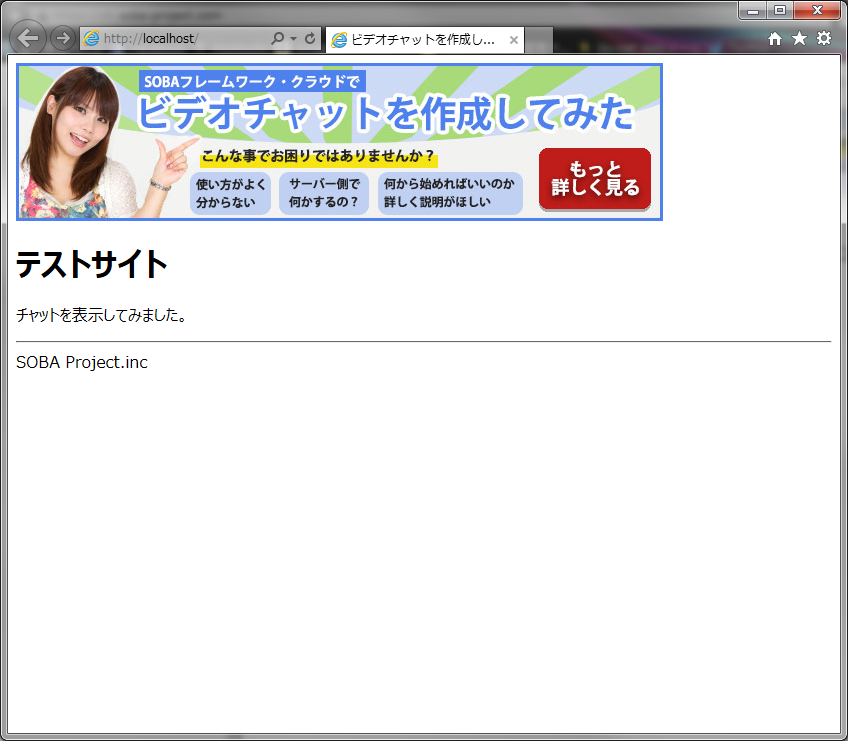Click the こんな事でお困りではありませんか？ text

coord(319,157)
